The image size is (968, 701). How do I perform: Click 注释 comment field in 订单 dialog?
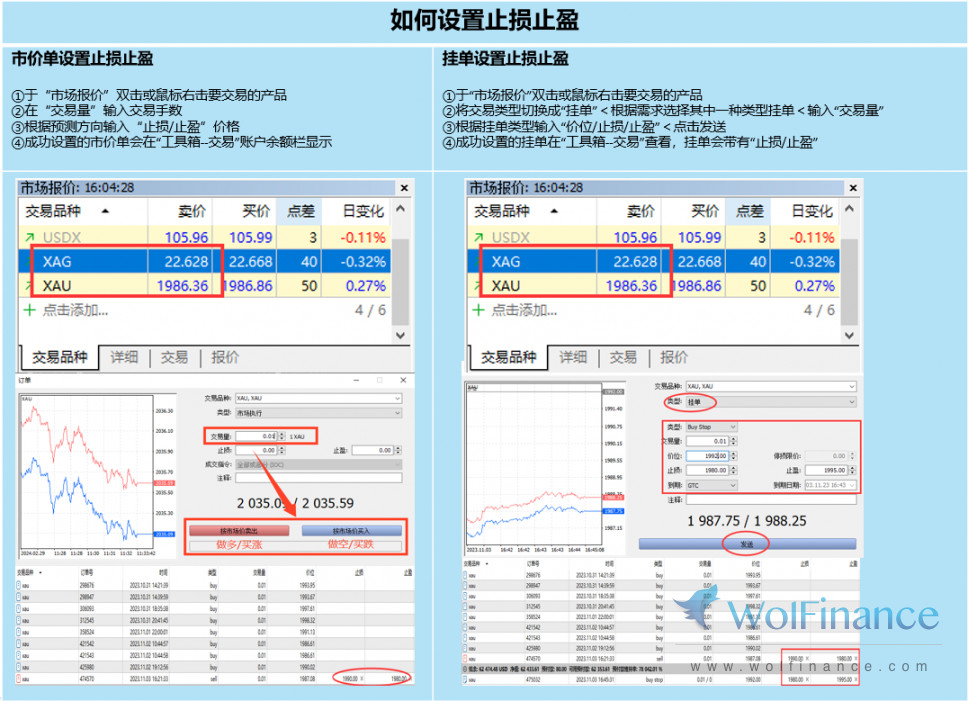(x=319, y=478)
